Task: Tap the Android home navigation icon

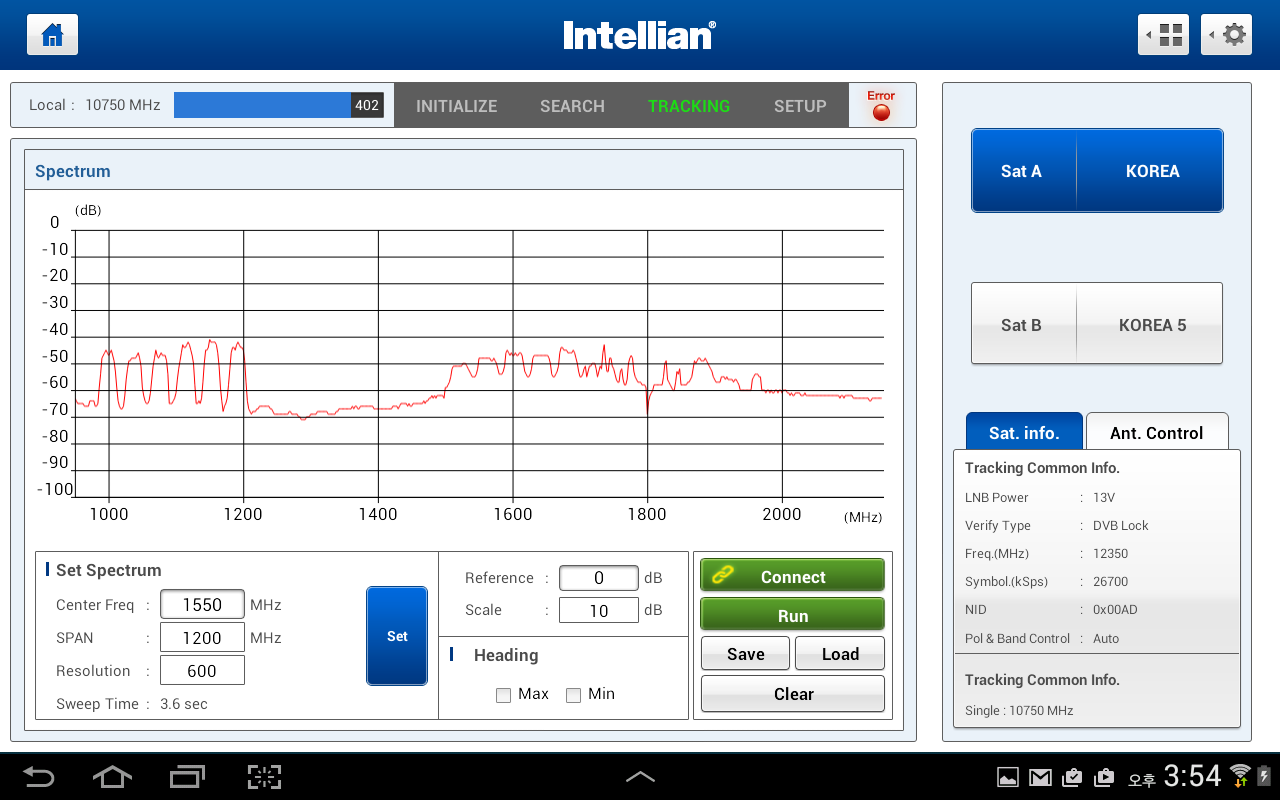Action: pos(111,776)
